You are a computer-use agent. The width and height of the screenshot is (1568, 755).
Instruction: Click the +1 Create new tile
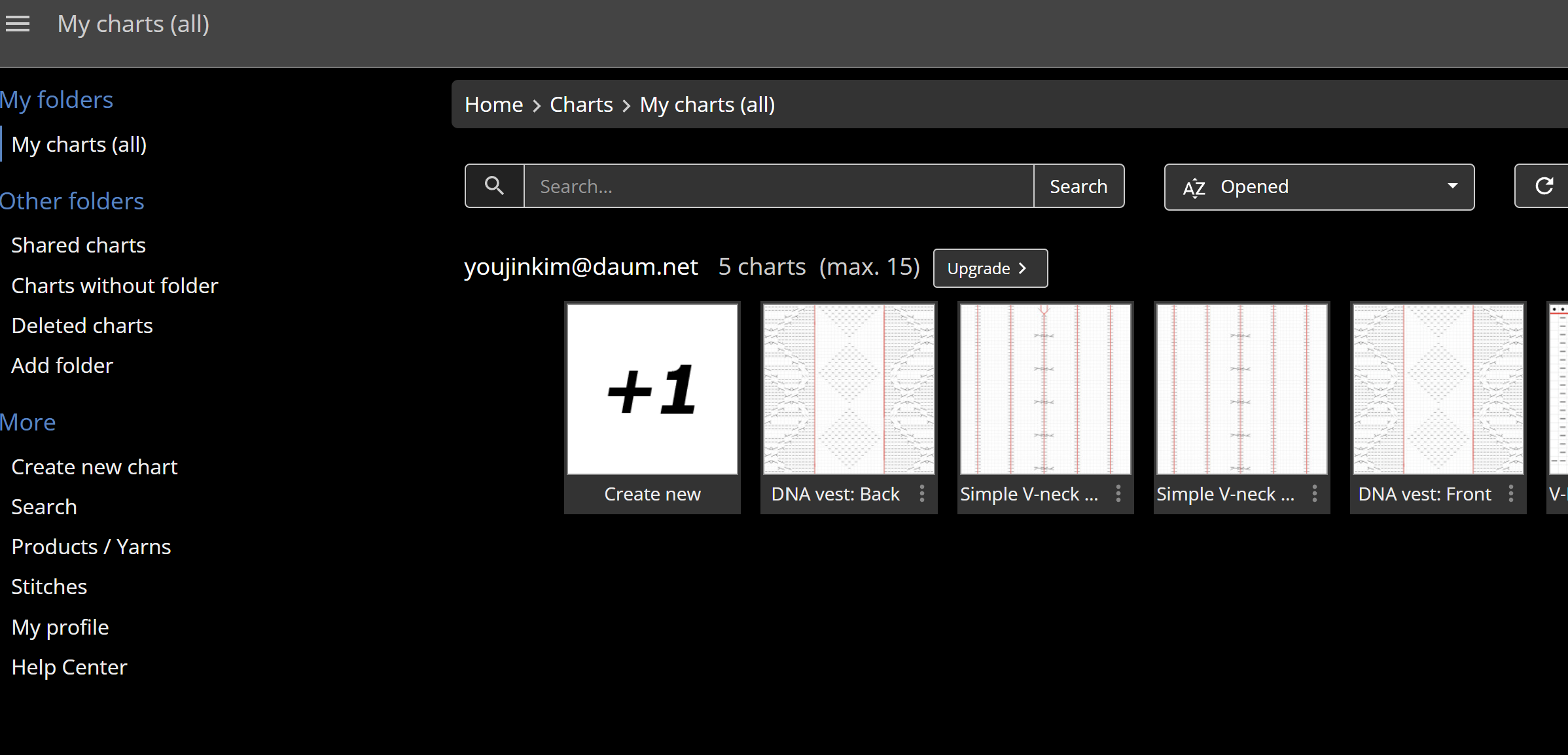pos(652,390)
